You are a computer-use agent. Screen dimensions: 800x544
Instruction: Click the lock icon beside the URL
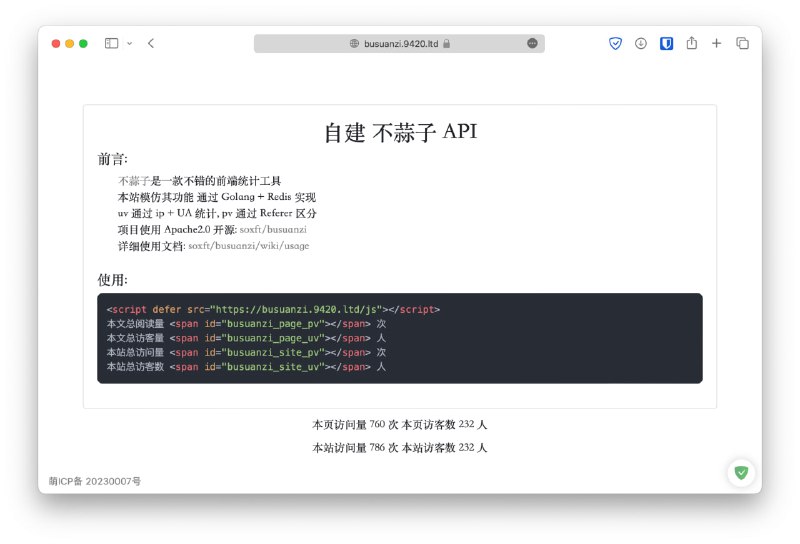[x=446, y=43]
